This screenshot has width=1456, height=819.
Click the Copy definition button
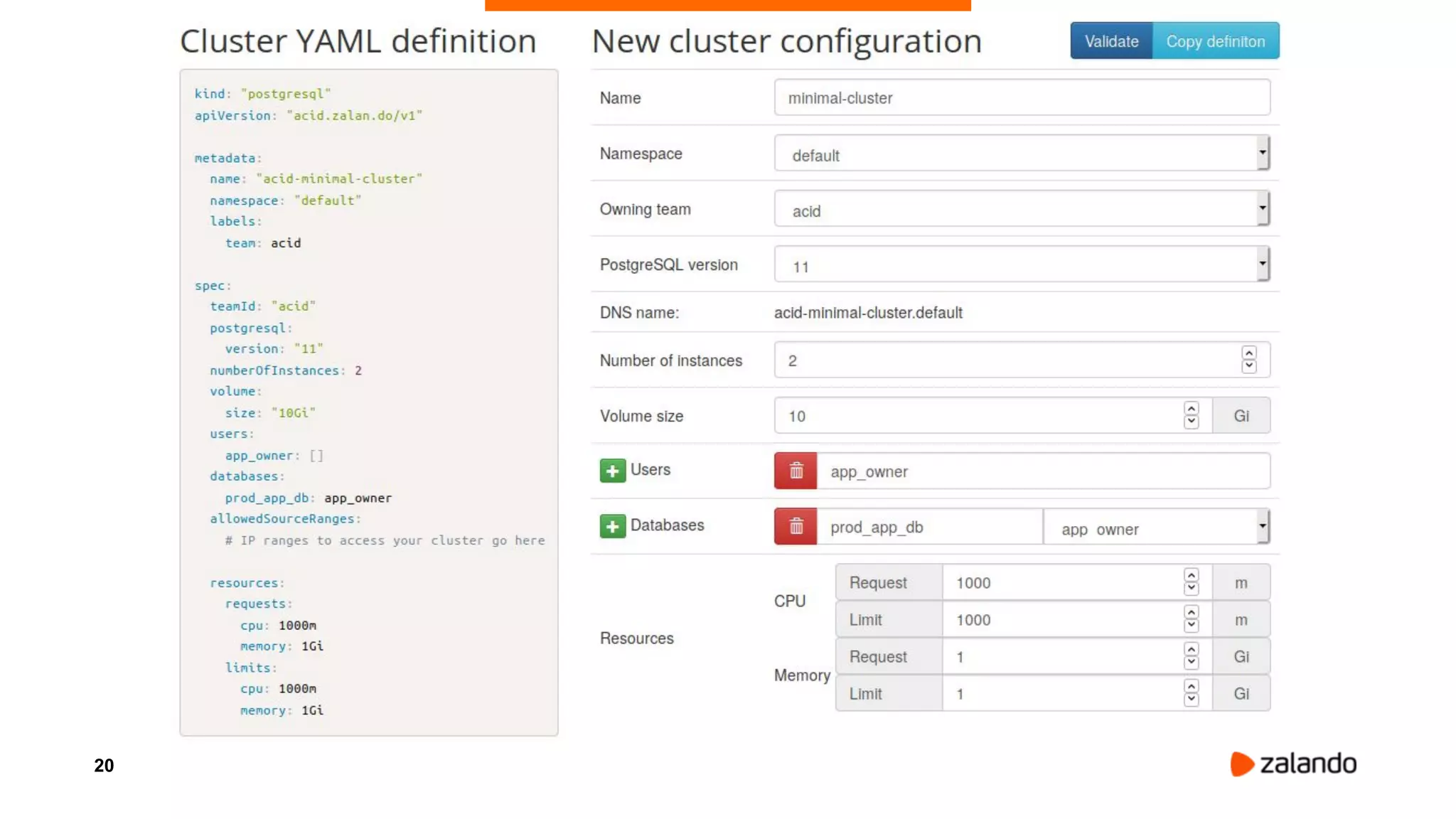pos(1215,41)
